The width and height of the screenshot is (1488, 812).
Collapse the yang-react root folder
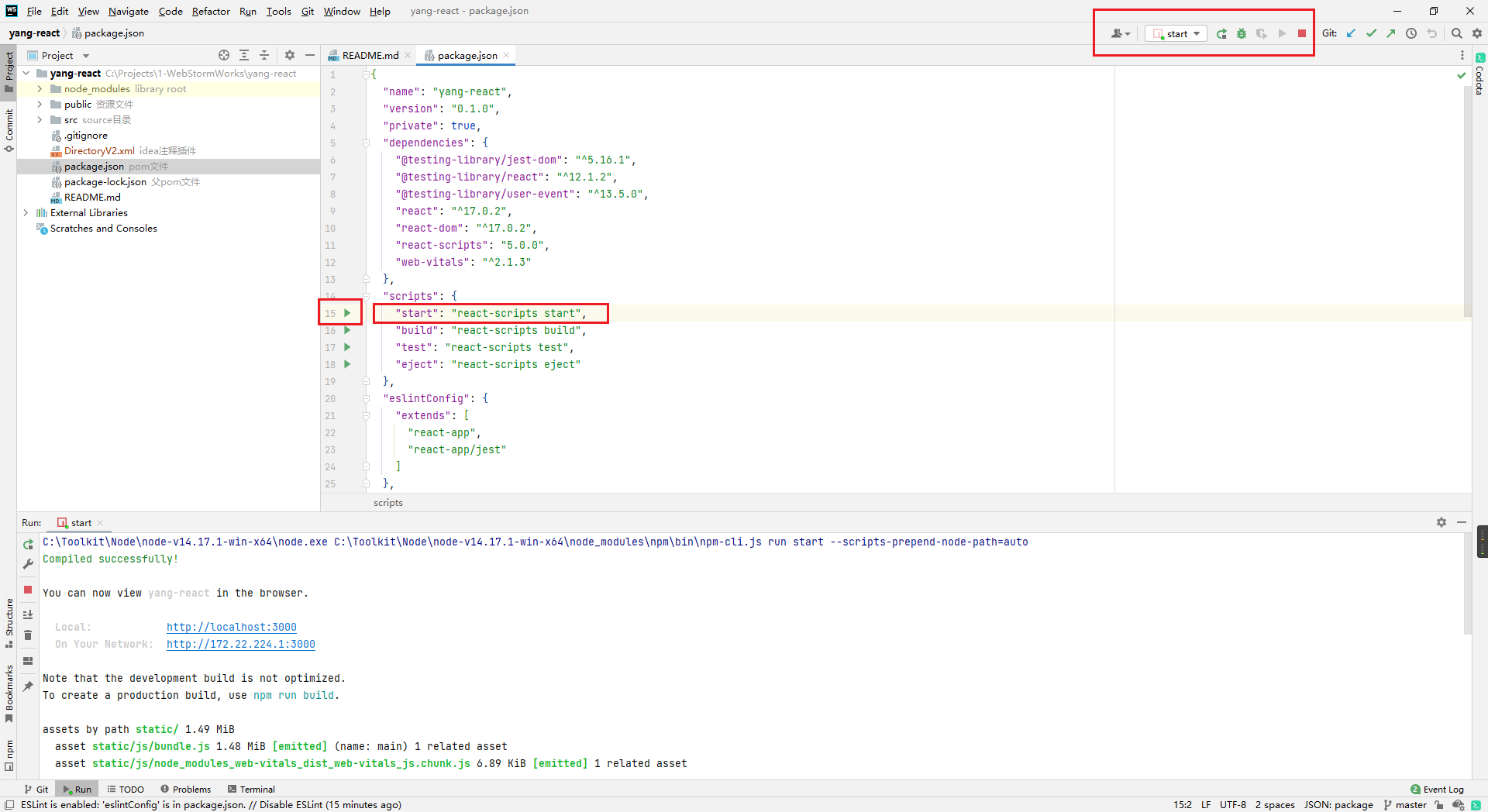pyautogui.click(x=26, y=73)
